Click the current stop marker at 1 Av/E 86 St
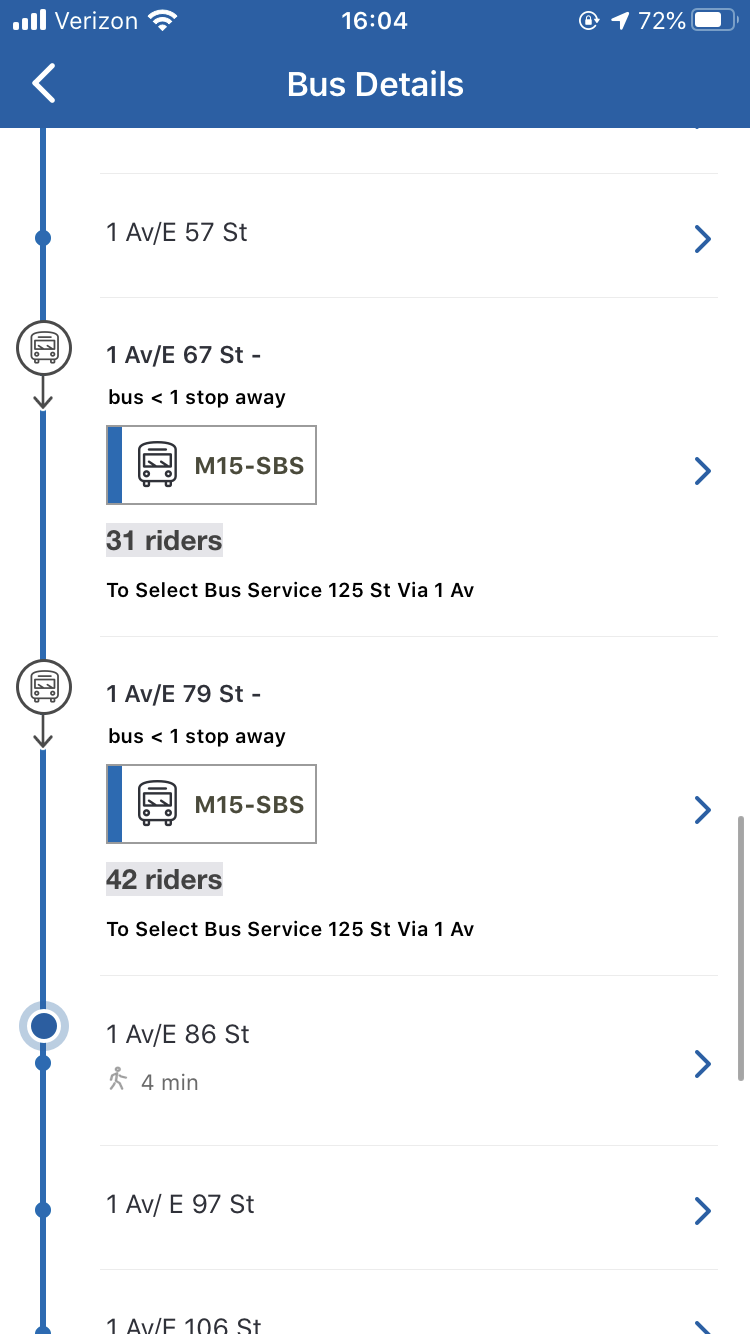The height and width of the screenshot is (1334, 750). [x=43, y=1026]
